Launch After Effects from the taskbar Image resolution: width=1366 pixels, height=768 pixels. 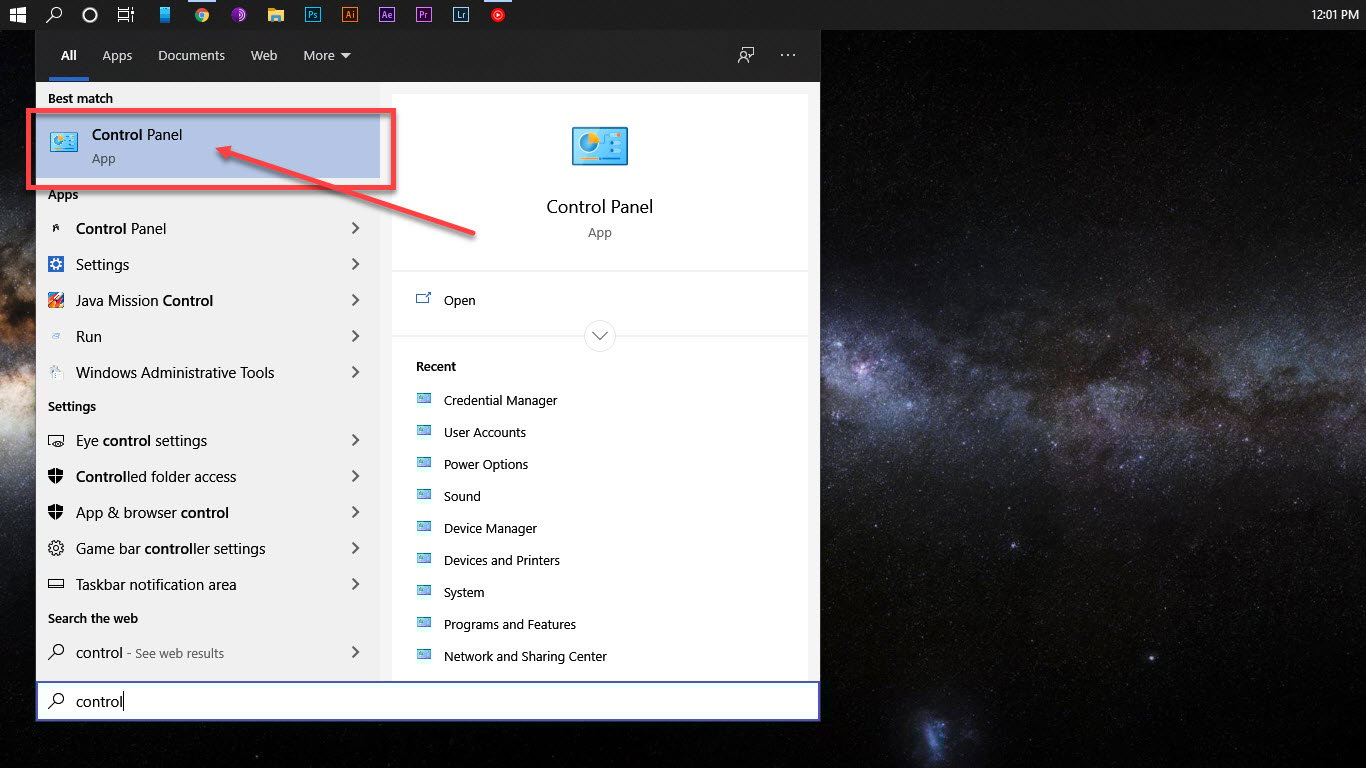pyautogui.click(x=386, y=14)
